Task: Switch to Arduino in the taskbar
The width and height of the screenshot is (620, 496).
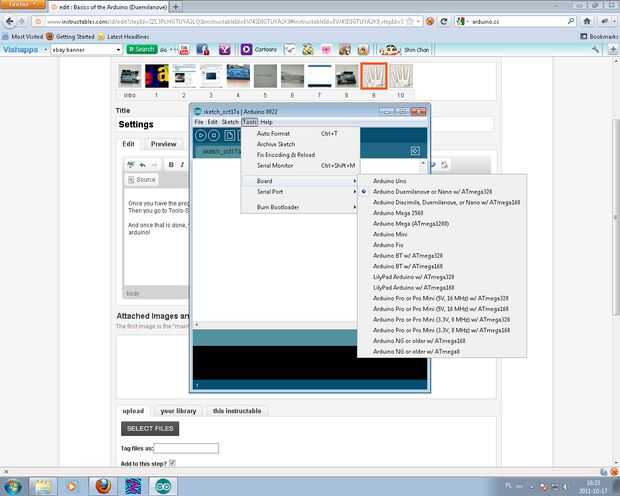Action: (x=163, y=486)
